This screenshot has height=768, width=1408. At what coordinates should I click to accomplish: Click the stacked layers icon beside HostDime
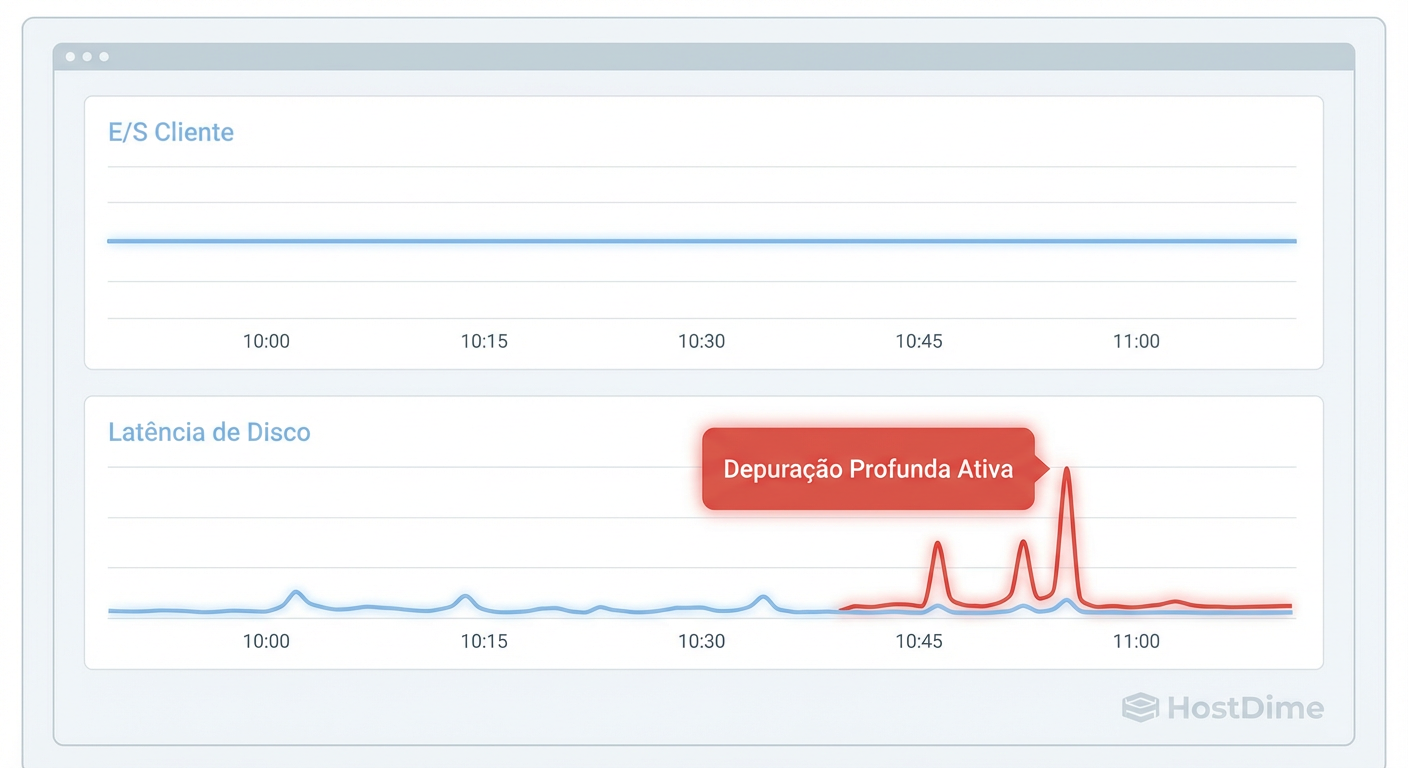(x=1139, y=708)
